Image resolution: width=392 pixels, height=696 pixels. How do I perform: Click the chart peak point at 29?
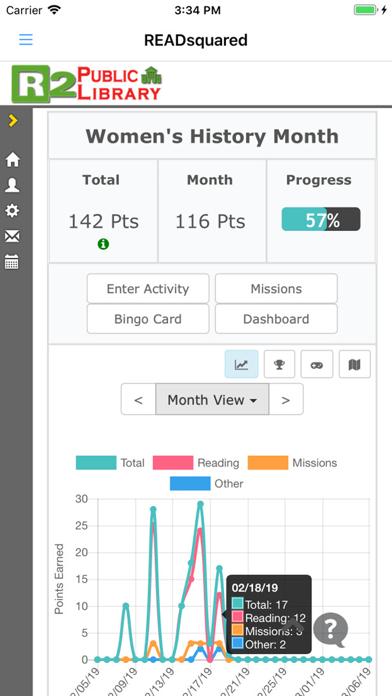(200, 504)
